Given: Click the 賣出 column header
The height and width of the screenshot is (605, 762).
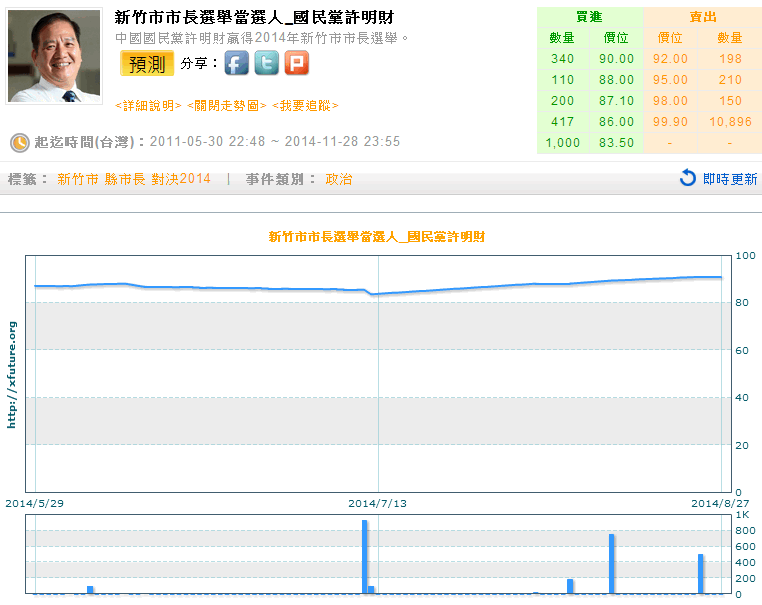Looking at the screenshot, I should coord(703,17).
